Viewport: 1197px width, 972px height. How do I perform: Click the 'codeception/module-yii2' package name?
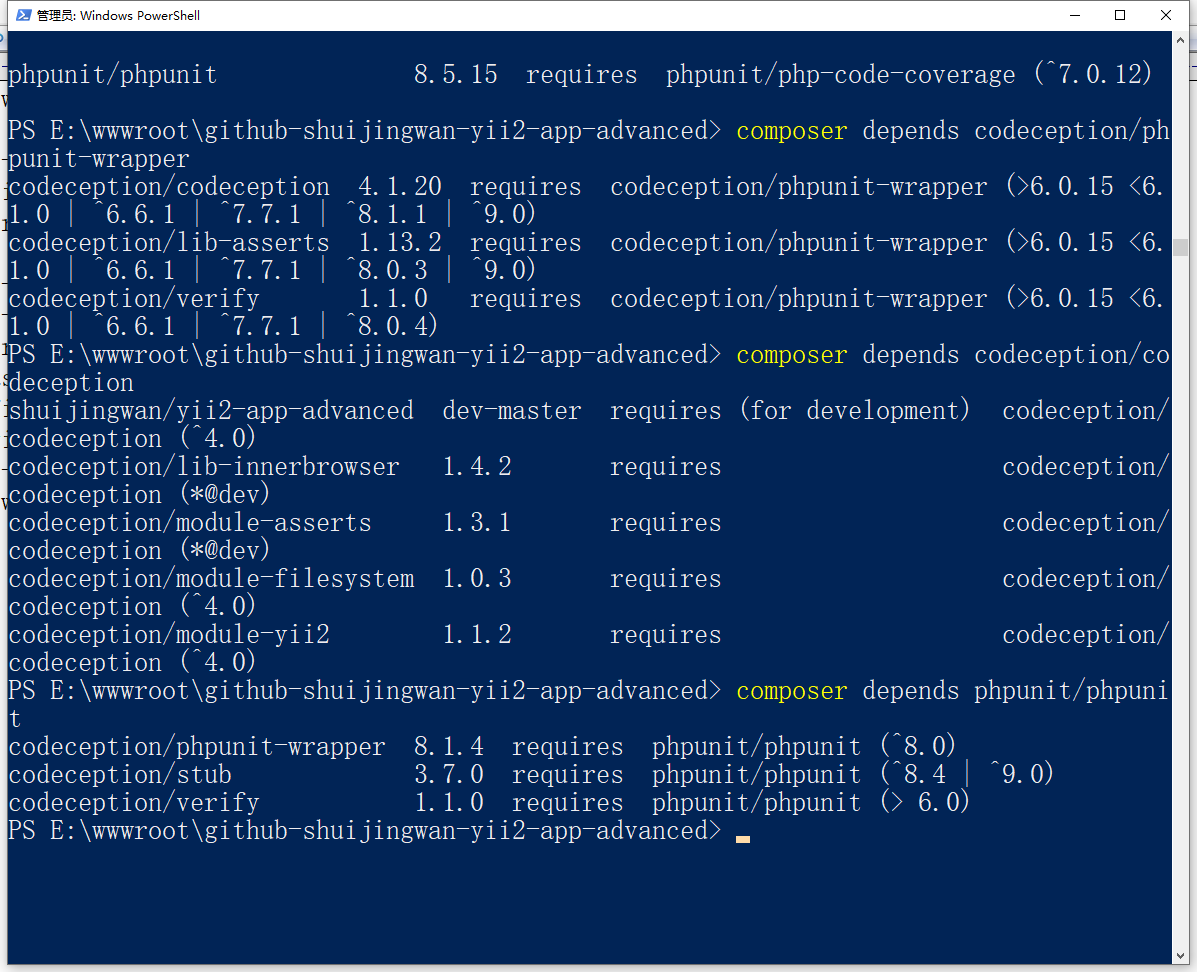[169, 635]
